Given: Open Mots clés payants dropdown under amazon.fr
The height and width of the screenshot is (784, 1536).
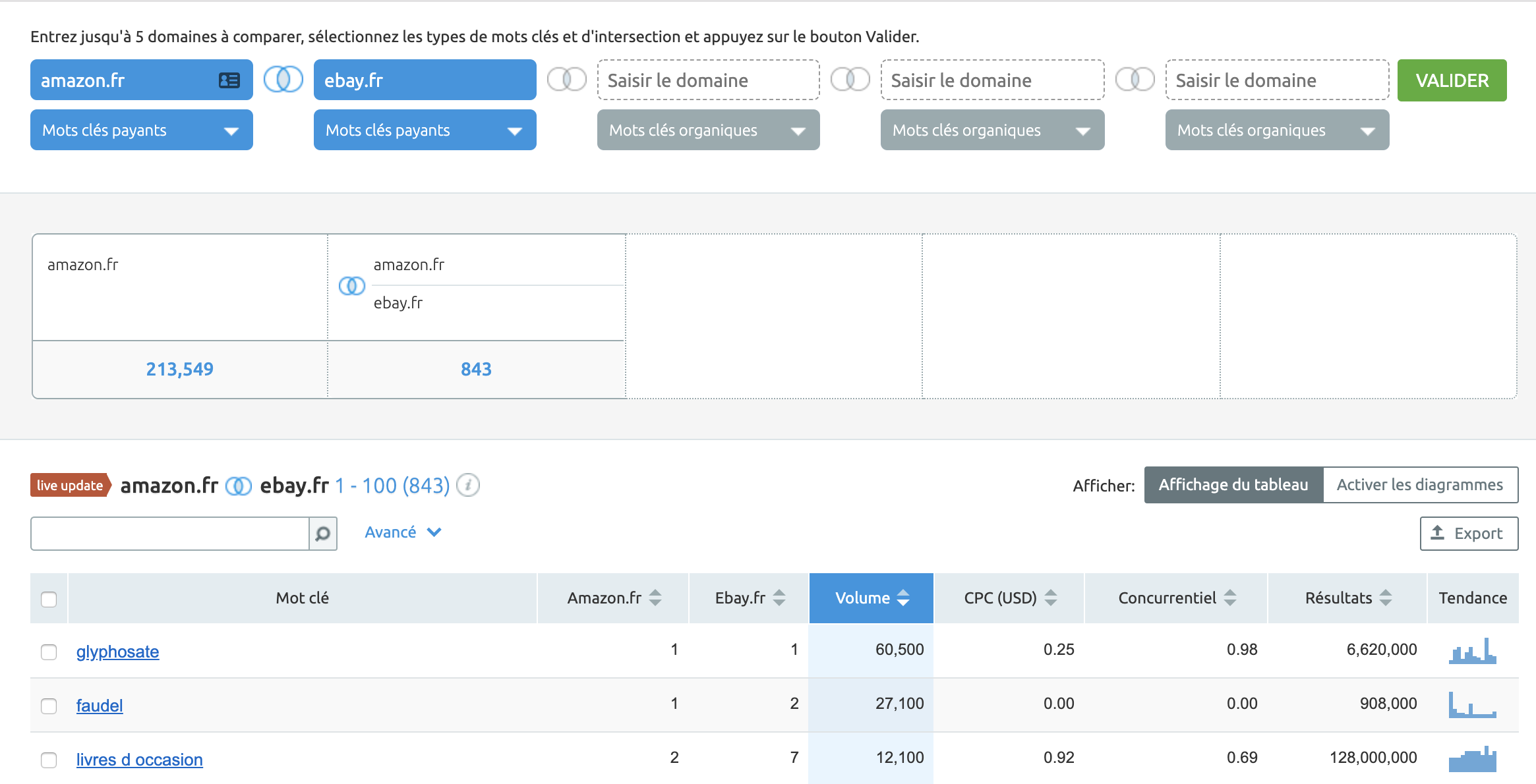Looking at the screenshot, I should [x=142, y=130].
